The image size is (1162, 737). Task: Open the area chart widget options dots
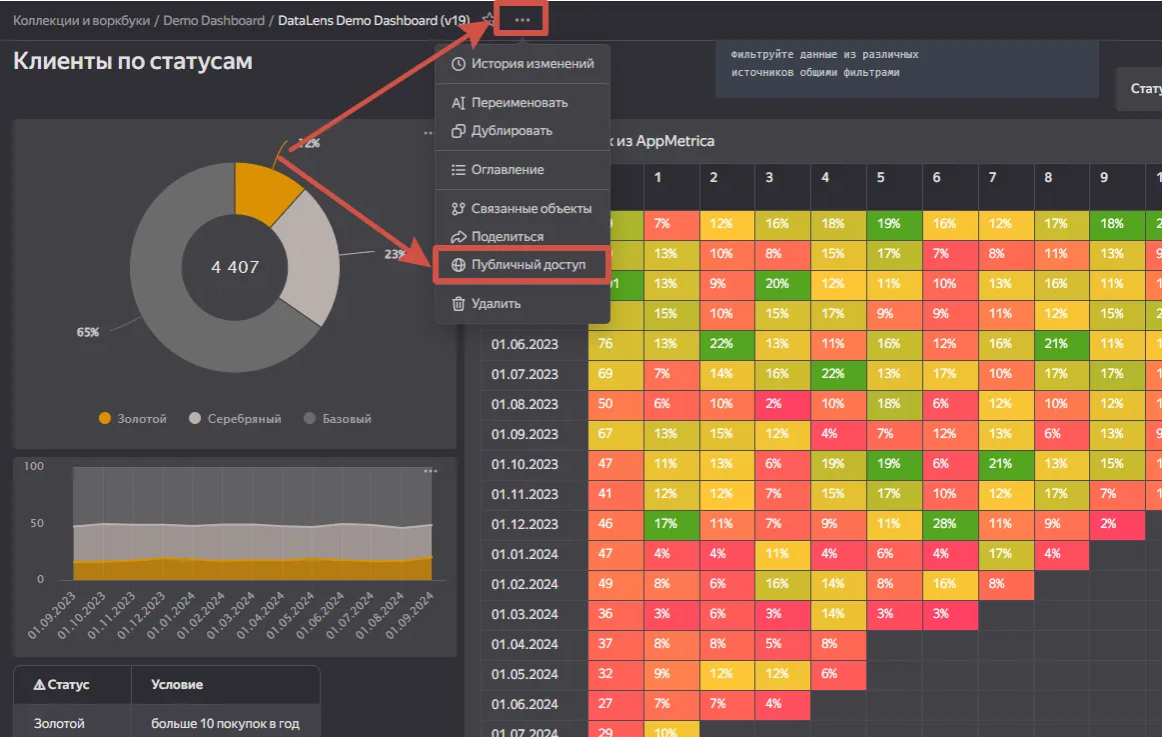(x=430, y=471)
